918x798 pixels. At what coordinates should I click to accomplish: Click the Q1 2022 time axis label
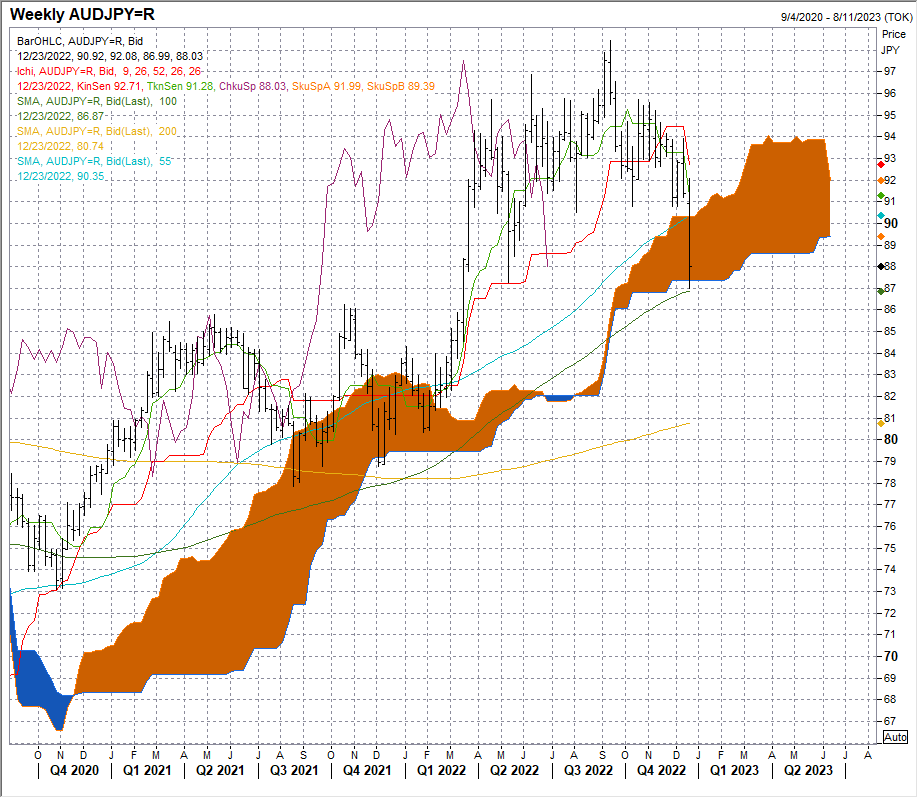click(441, 770)
